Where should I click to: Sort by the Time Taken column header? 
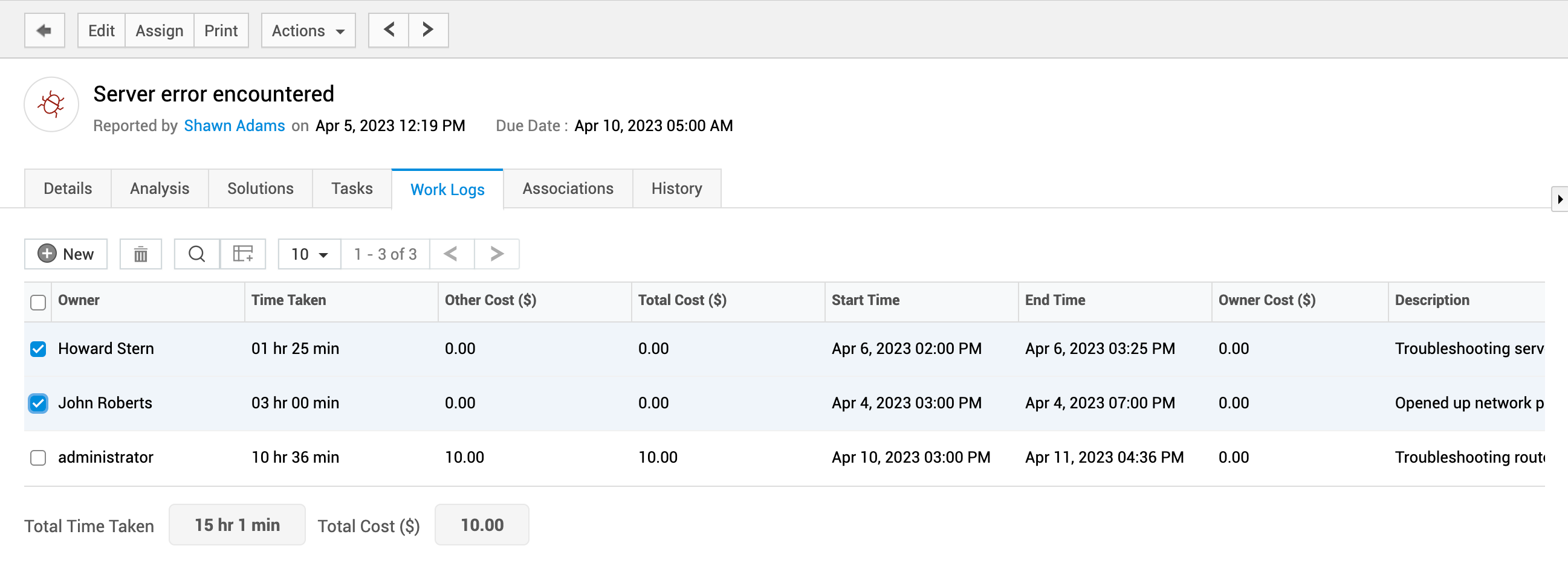(288, 301)
